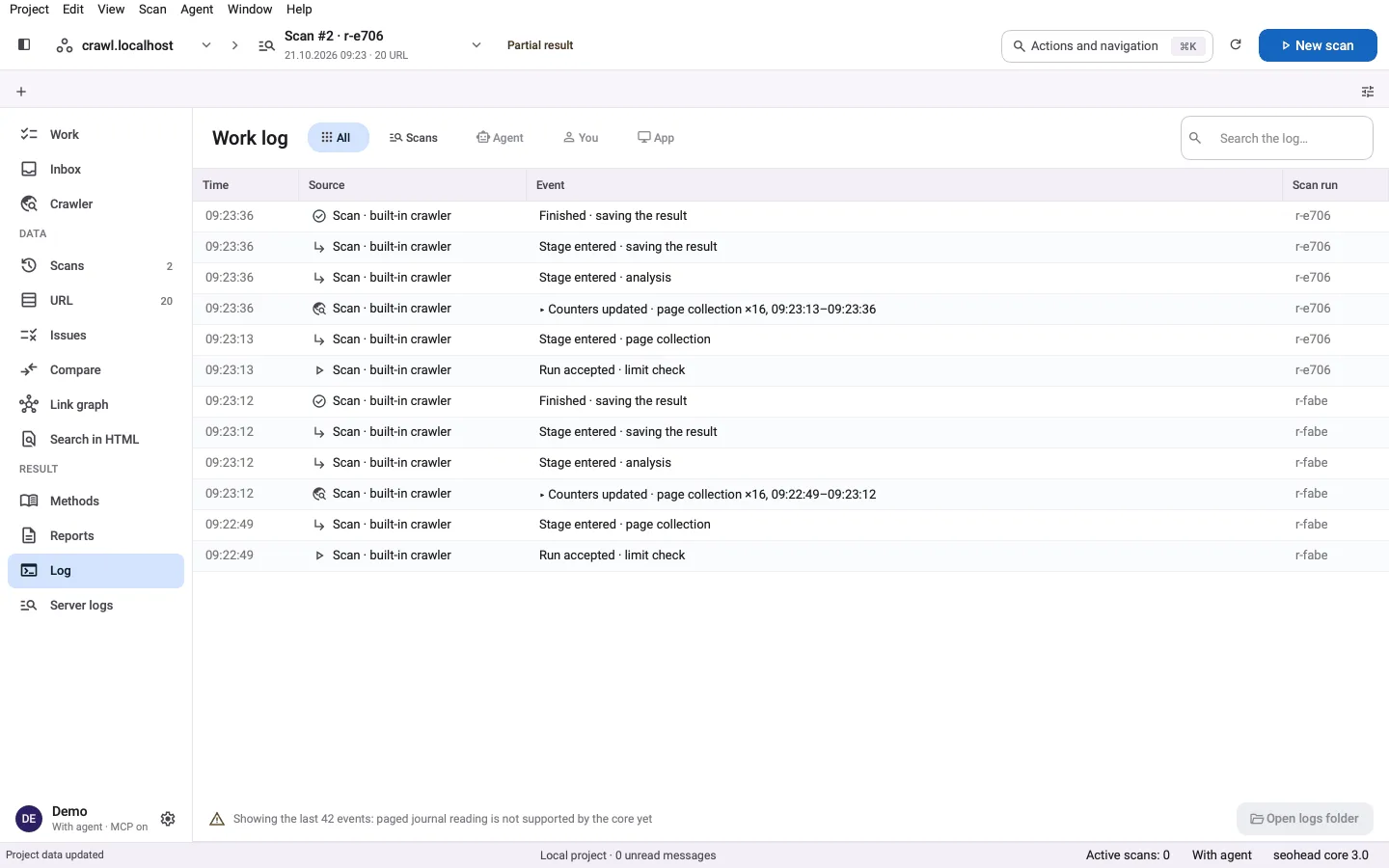The width and height of the screenshot is (1389, 868).
Task: Select the Work item in sidebar
Action: tap(95, 134)
